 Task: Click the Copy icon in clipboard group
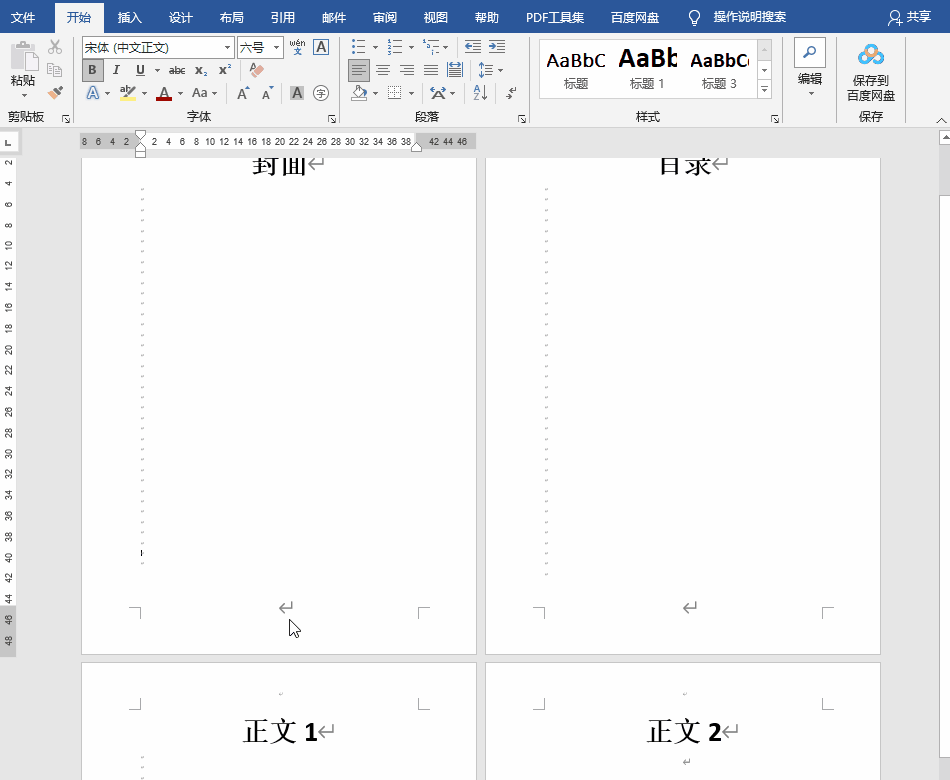55,70
